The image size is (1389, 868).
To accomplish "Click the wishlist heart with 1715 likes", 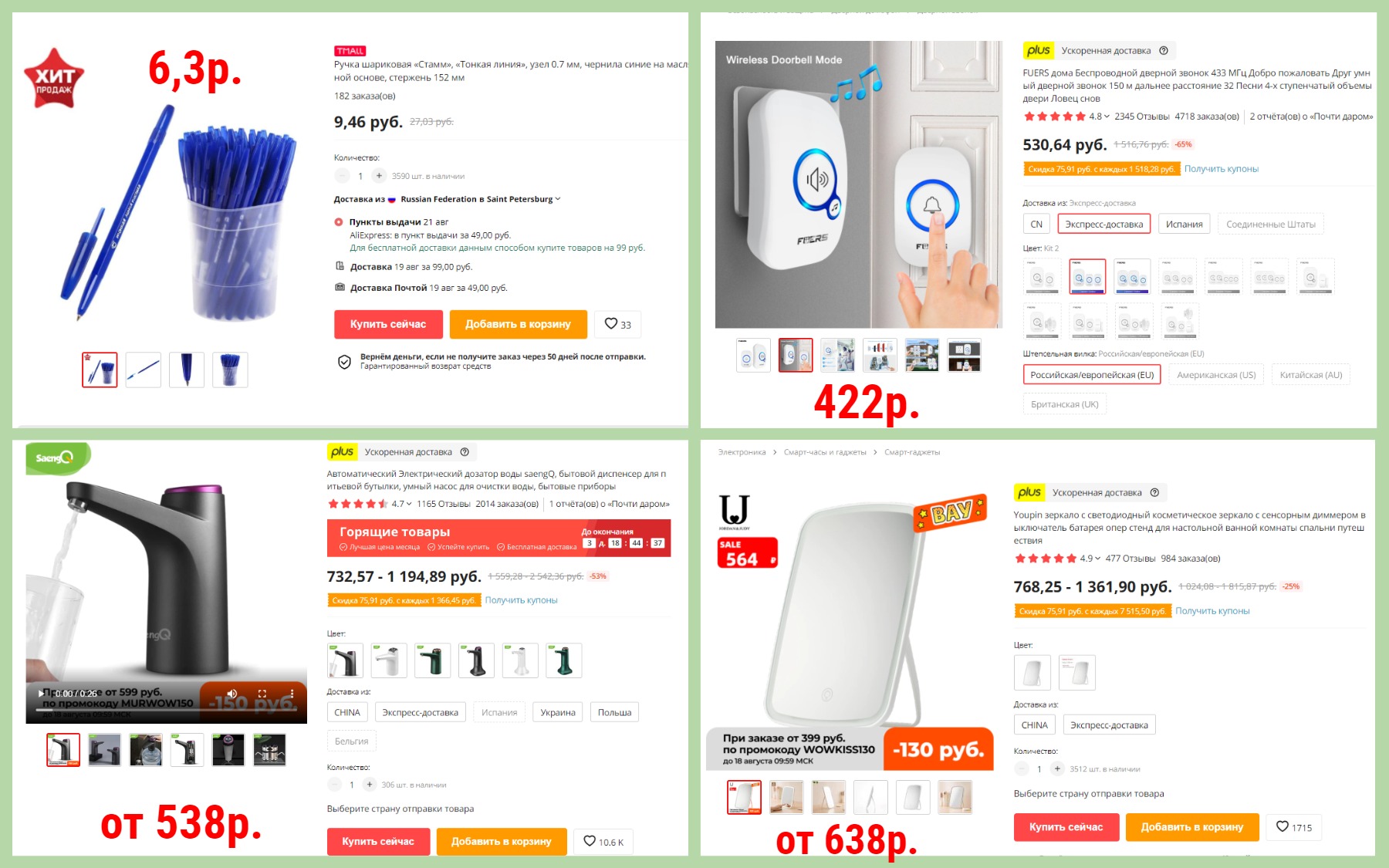I will 1294,826.
